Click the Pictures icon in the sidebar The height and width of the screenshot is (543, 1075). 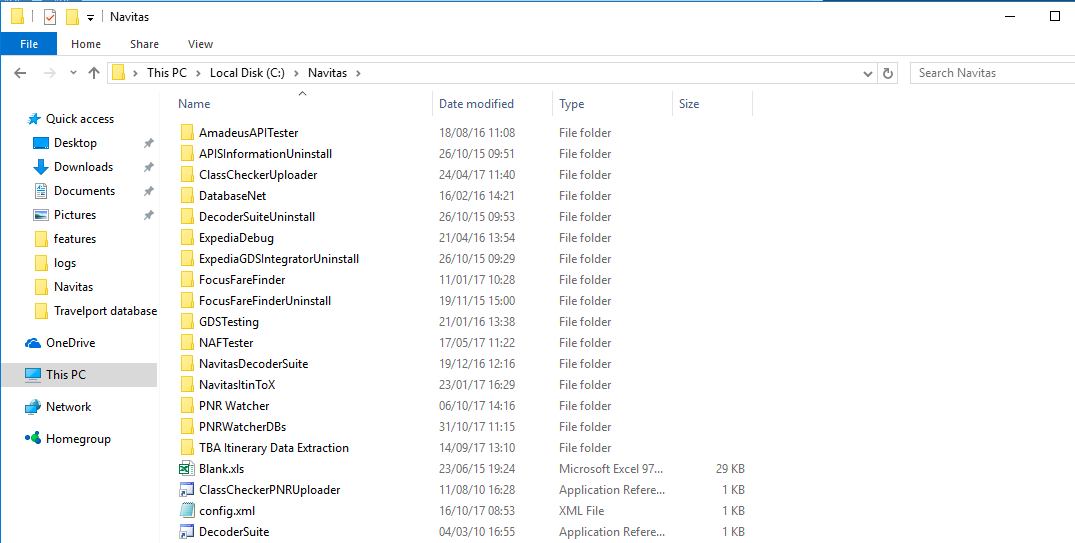tap(41, 215)
